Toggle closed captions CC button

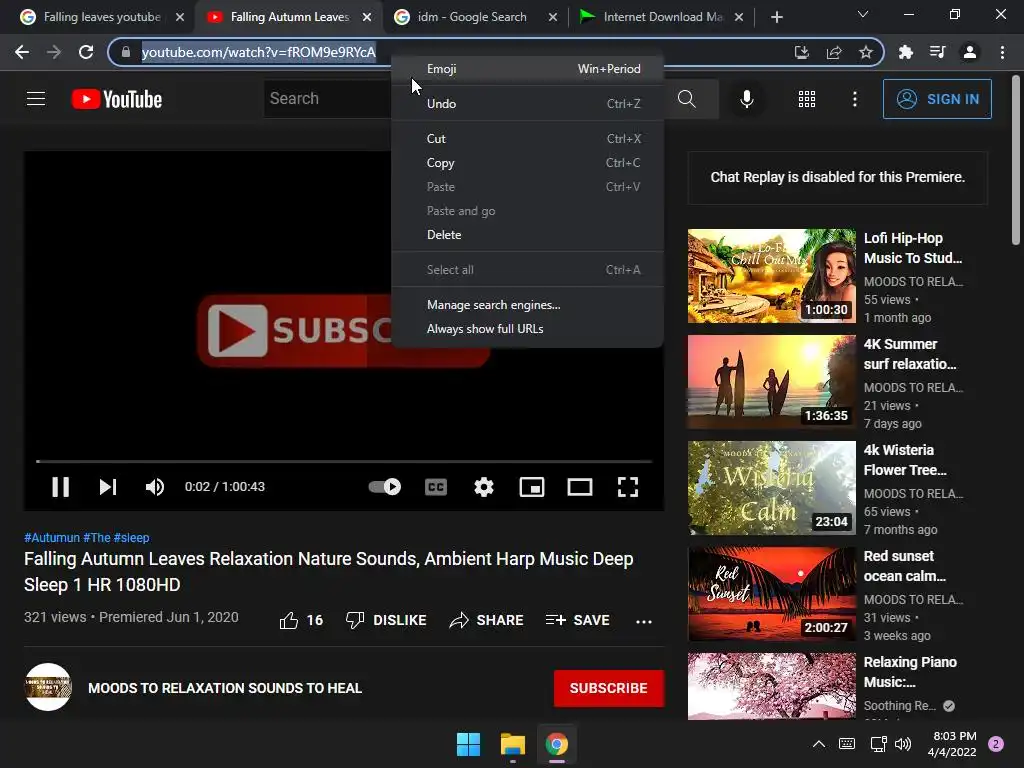pyautogui.click(x=436, y=487)
